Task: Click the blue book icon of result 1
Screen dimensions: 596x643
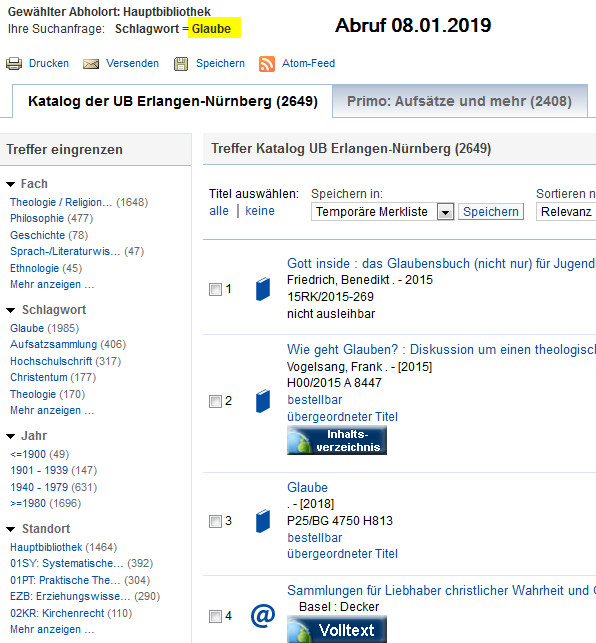Action: pos(263,290)
